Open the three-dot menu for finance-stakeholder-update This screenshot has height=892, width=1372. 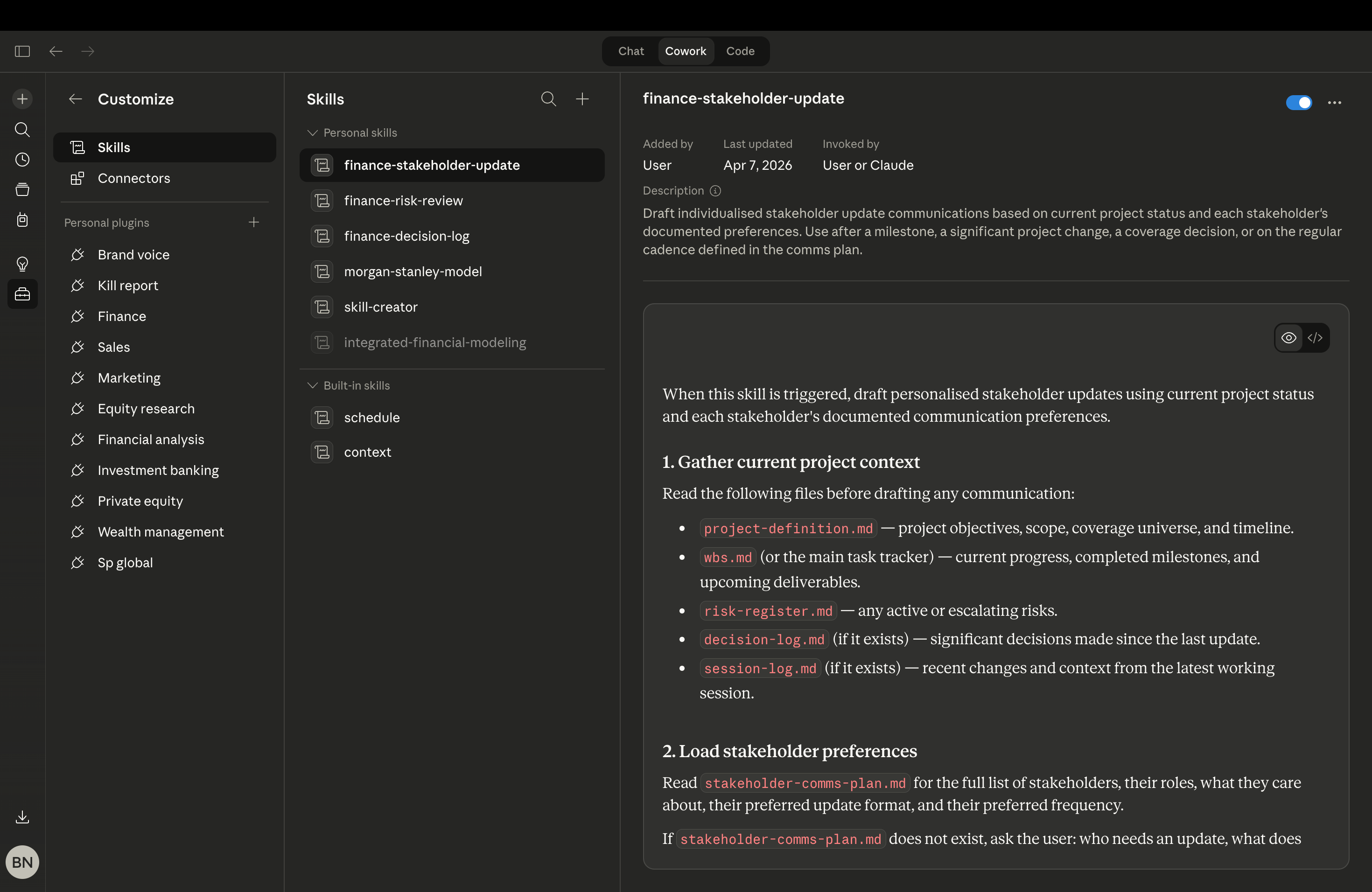[x=1334, y=103]
